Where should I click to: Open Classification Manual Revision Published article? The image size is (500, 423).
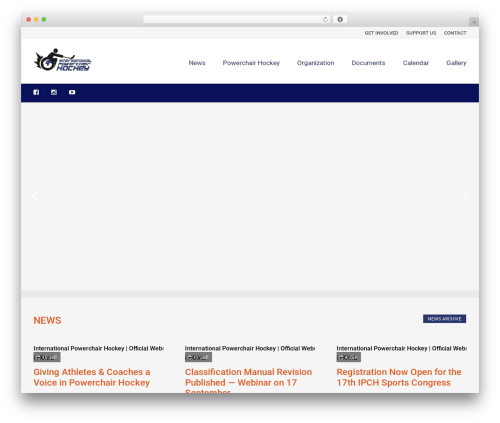pyautogui.click(x=248, y=380)
